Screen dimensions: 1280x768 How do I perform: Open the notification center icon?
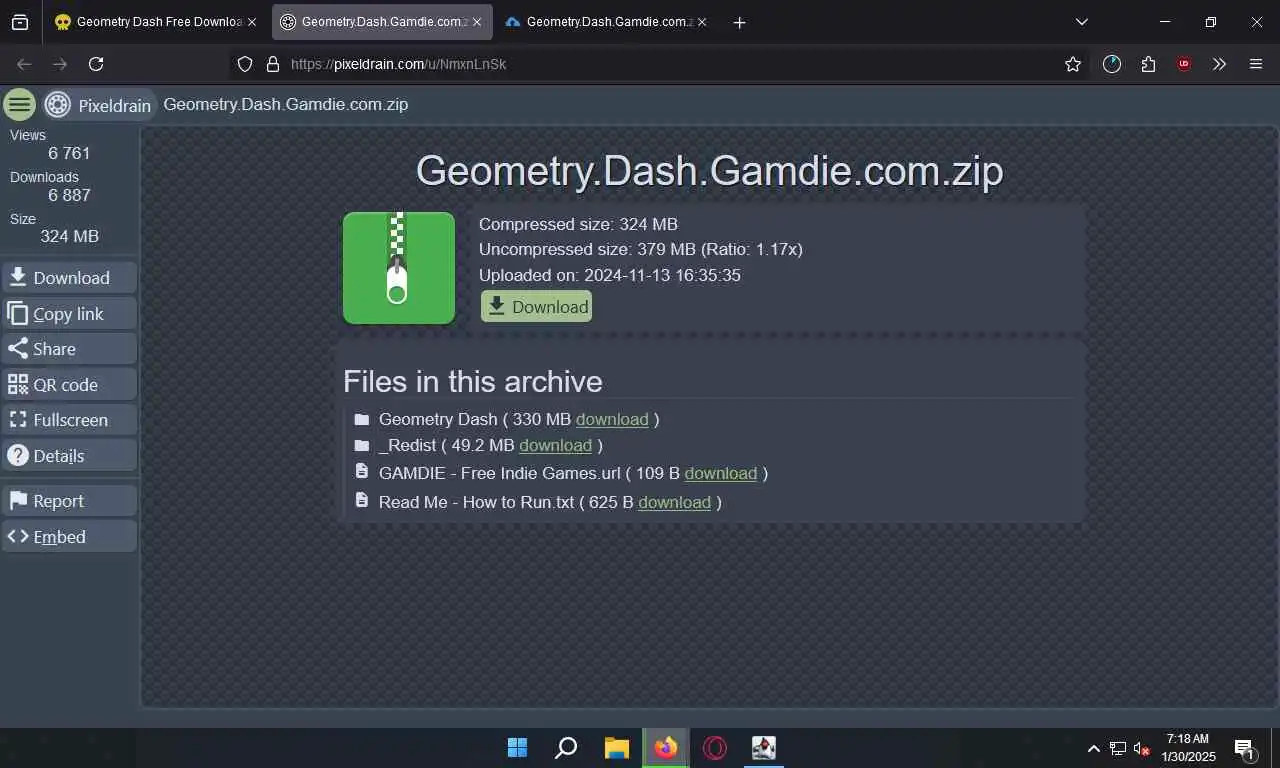point(1245,748)
